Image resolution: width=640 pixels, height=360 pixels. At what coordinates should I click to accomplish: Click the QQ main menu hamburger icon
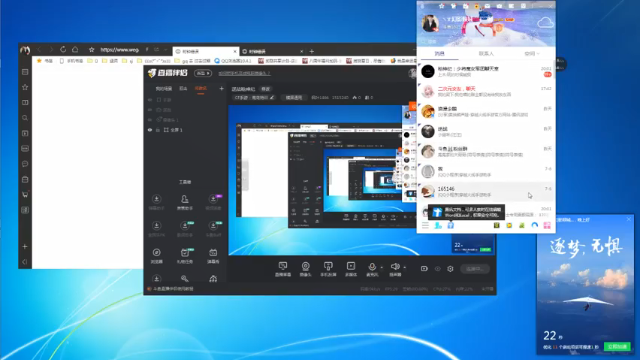coord(425,225)
